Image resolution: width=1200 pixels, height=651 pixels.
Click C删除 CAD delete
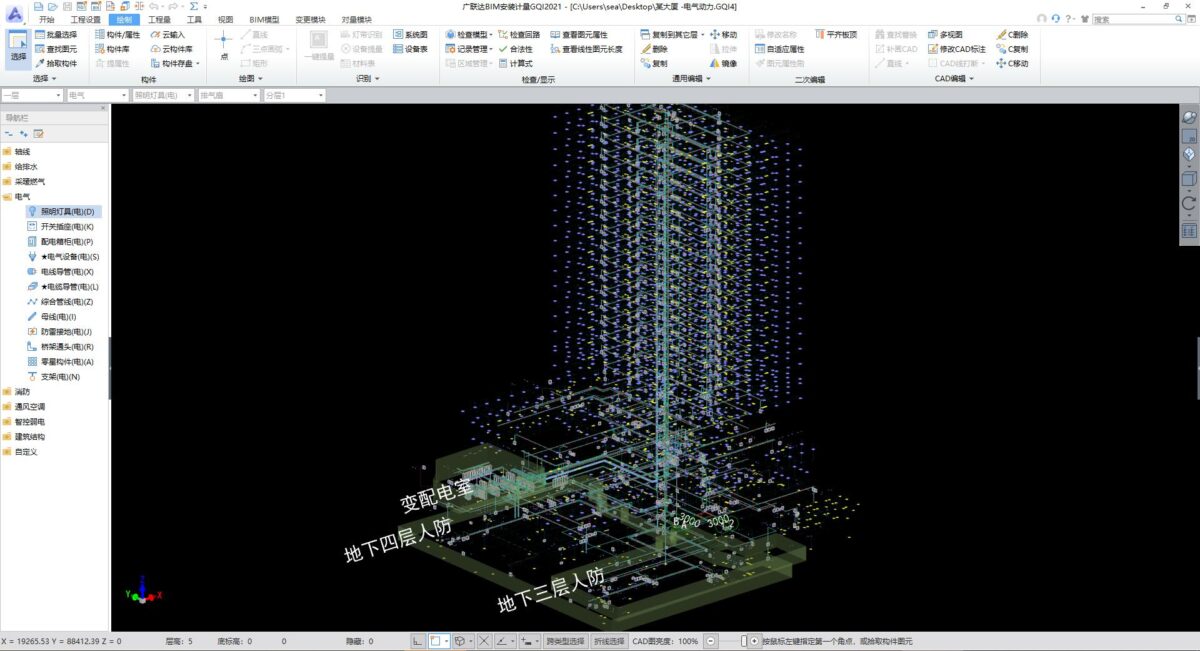point(1012,34)
